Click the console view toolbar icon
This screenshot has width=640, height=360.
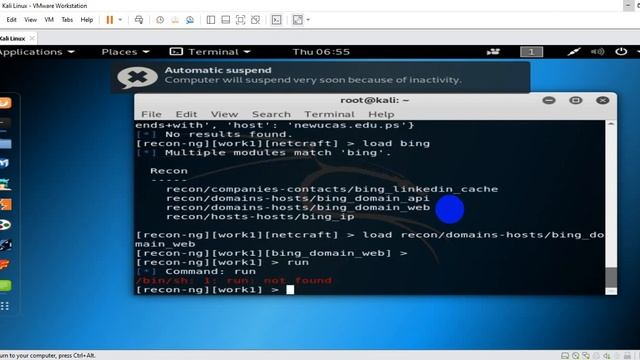(276, 20)
